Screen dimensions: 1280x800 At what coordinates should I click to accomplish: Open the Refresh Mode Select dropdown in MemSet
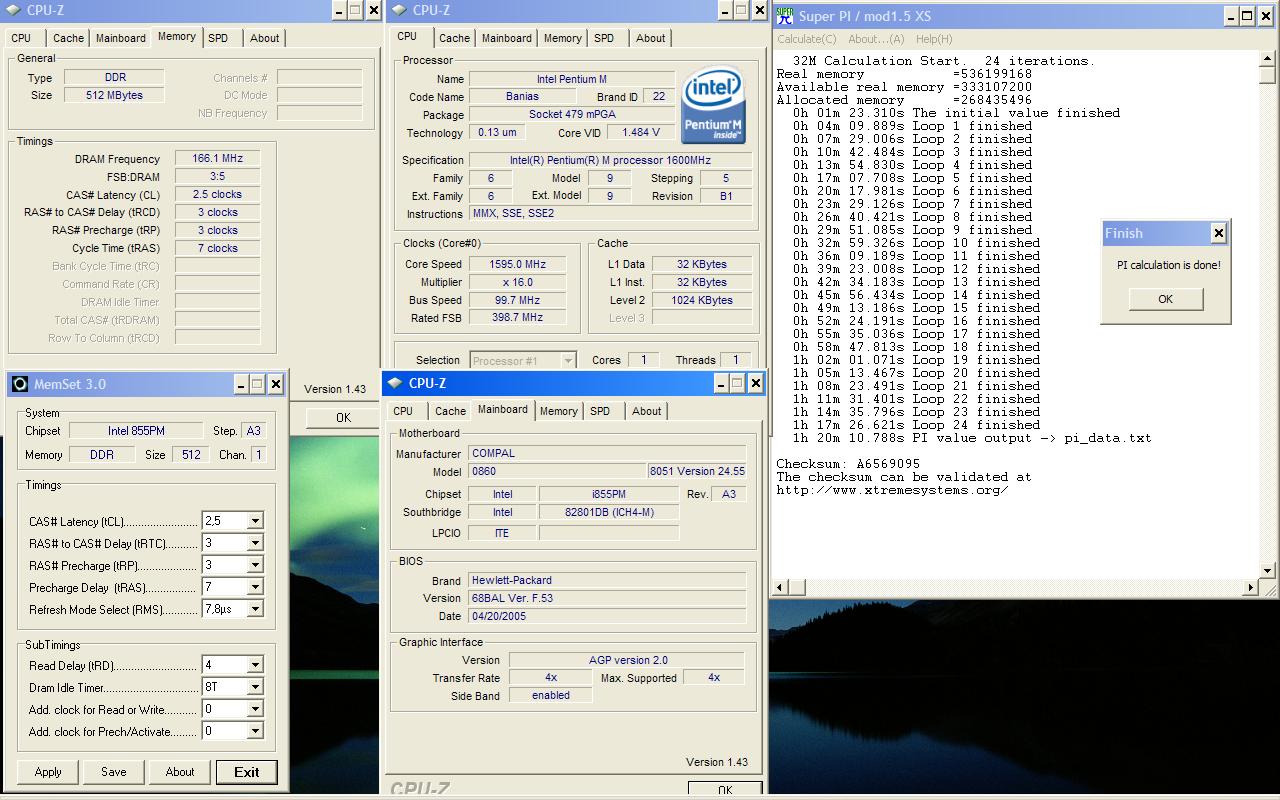pyautogui.click(x=255, y=609)
